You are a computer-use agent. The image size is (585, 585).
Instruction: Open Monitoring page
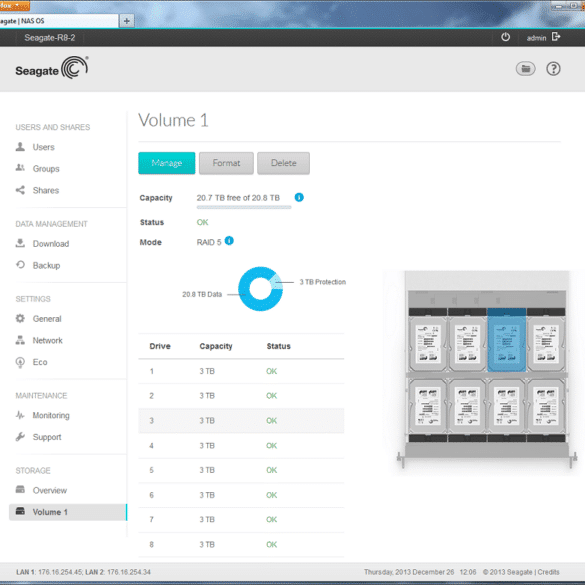coord(51,415)
